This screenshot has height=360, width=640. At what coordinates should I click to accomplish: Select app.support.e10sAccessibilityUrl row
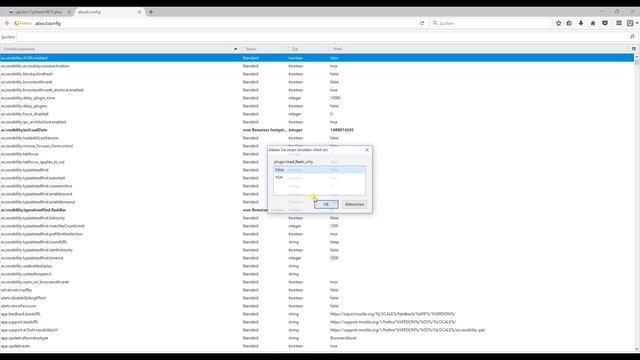pyautogui.click(x=317, y=330)
